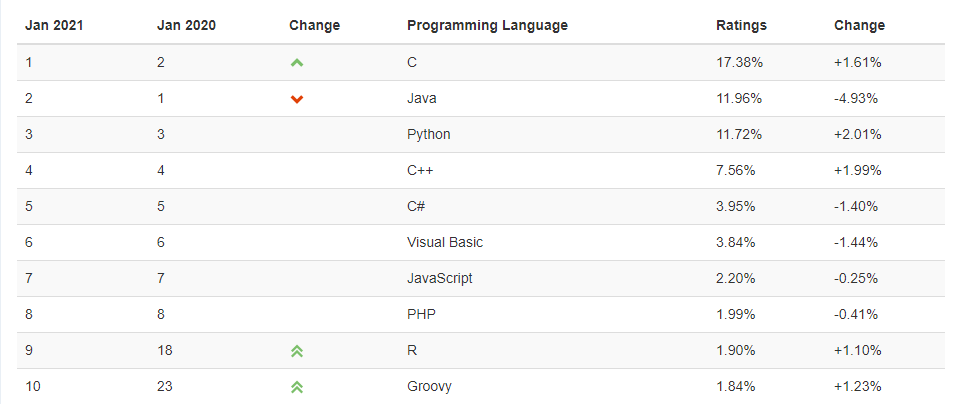The height and width of the screenshot is (404, 960).
Task: Click the 3.84% rating value
Action: pyautogui.click(x=736, y=242)
